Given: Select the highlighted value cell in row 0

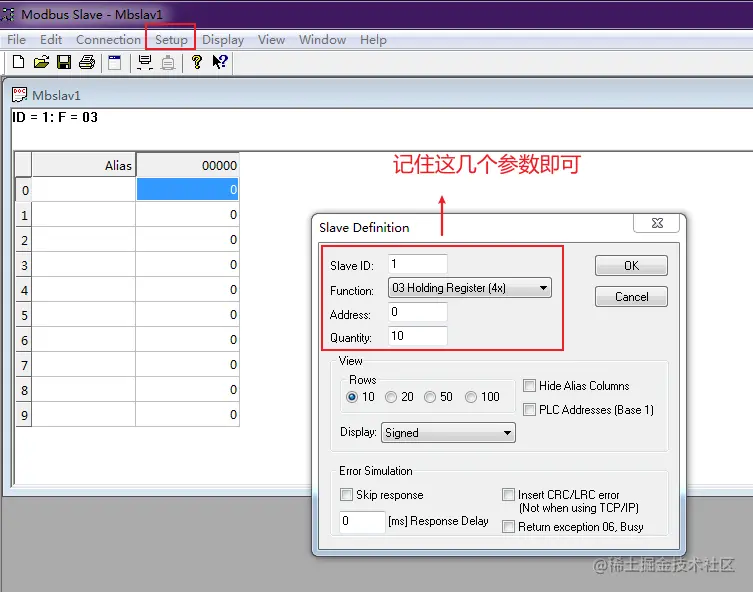Looking at the screenshot, I should [x=187, y=190].
